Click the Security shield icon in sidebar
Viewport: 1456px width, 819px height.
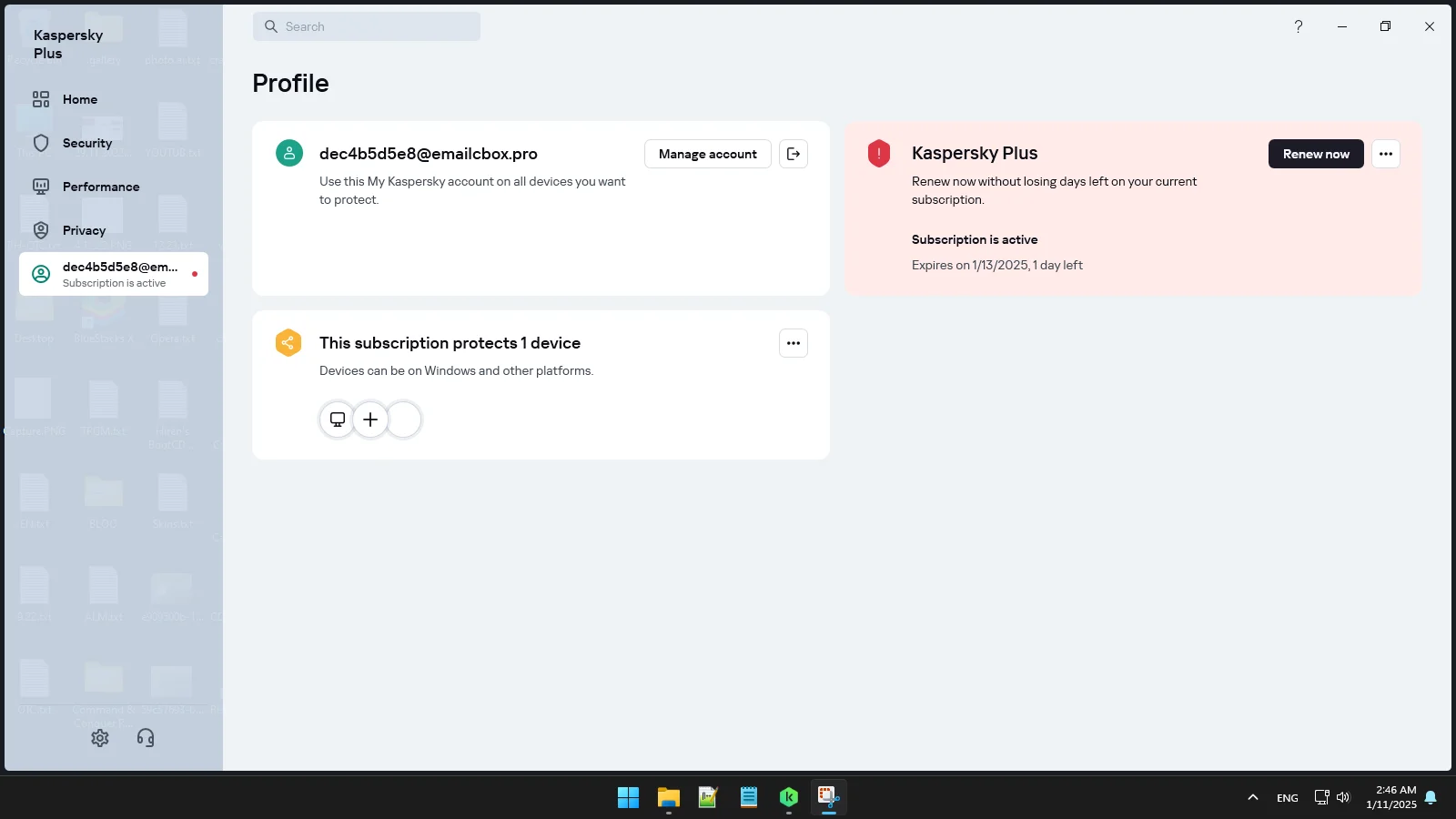(41, 143)
